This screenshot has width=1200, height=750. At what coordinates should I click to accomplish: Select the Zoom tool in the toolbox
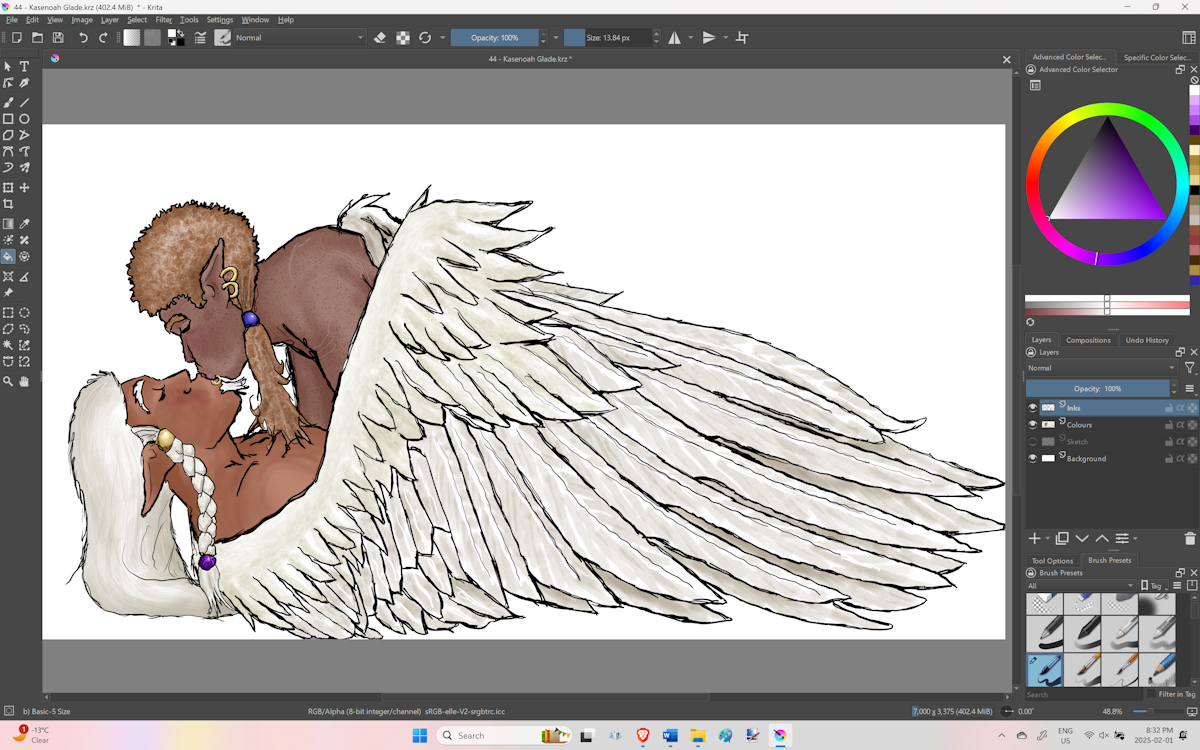(8, 381)
